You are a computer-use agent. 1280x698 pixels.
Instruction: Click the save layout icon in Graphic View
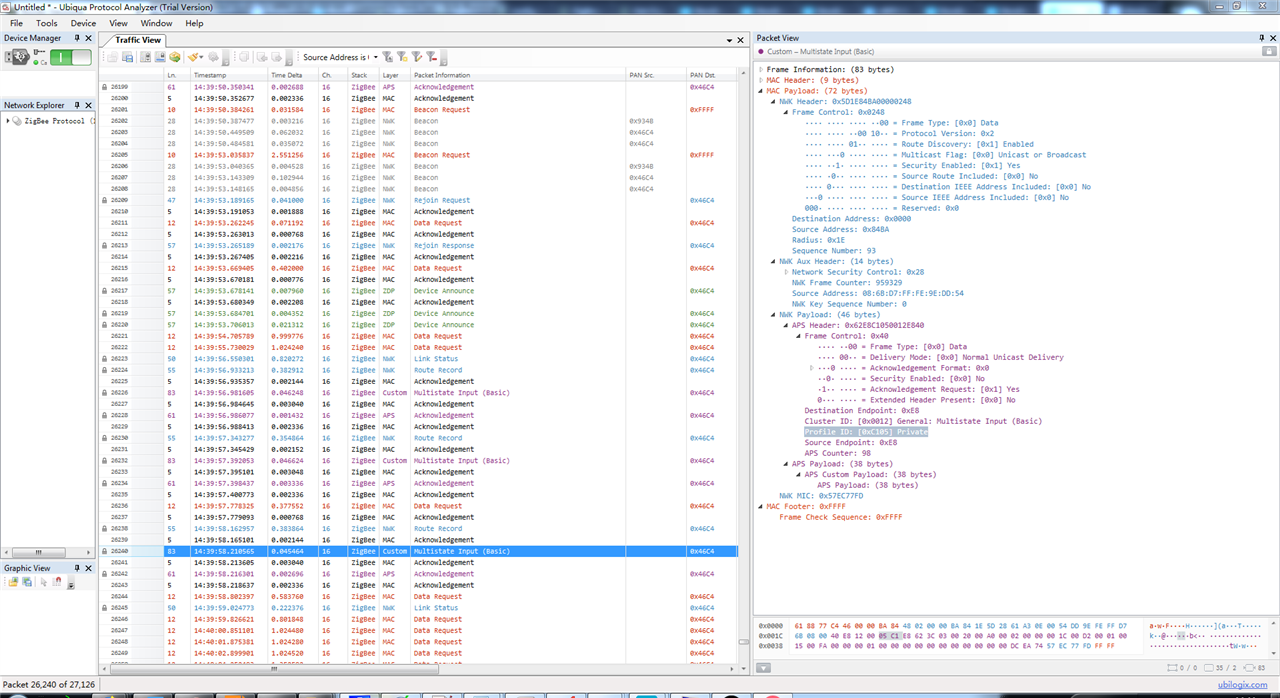(x=27, y=582)
